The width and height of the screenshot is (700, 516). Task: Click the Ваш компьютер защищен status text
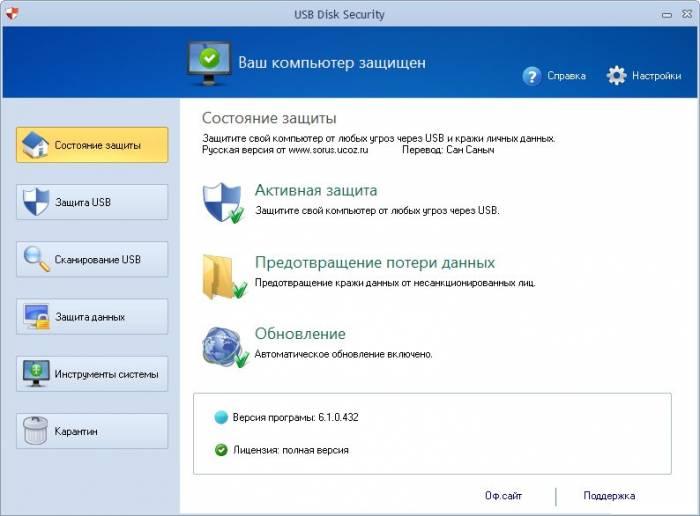tap(332, 63)
